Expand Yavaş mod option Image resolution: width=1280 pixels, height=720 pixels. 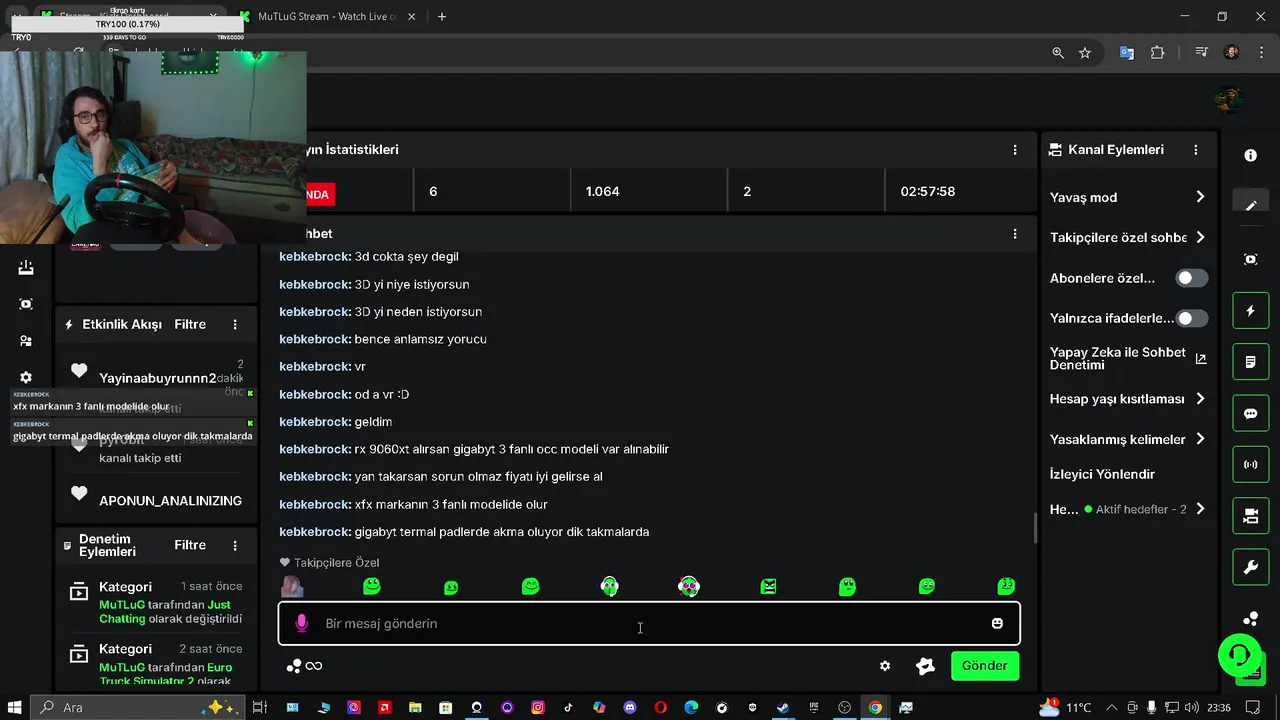click(1128, 197)
